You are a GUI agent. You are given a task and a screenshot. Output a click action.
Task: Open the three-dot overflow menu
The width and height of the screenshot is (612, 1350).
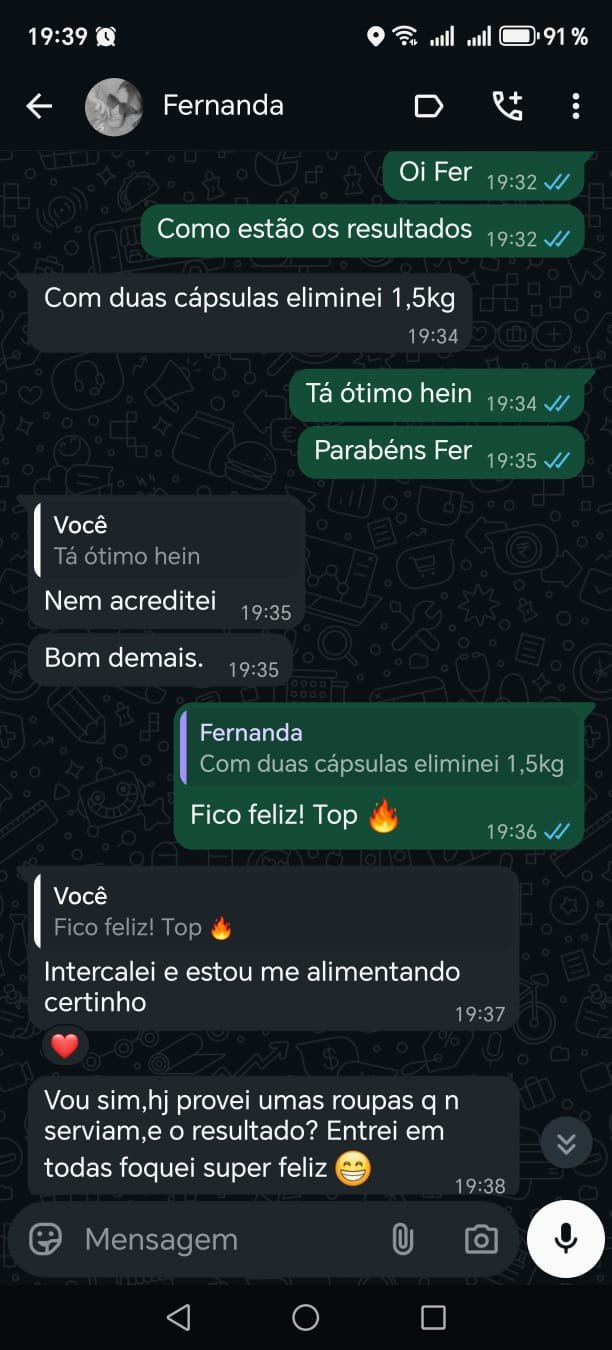coord(575,106)
